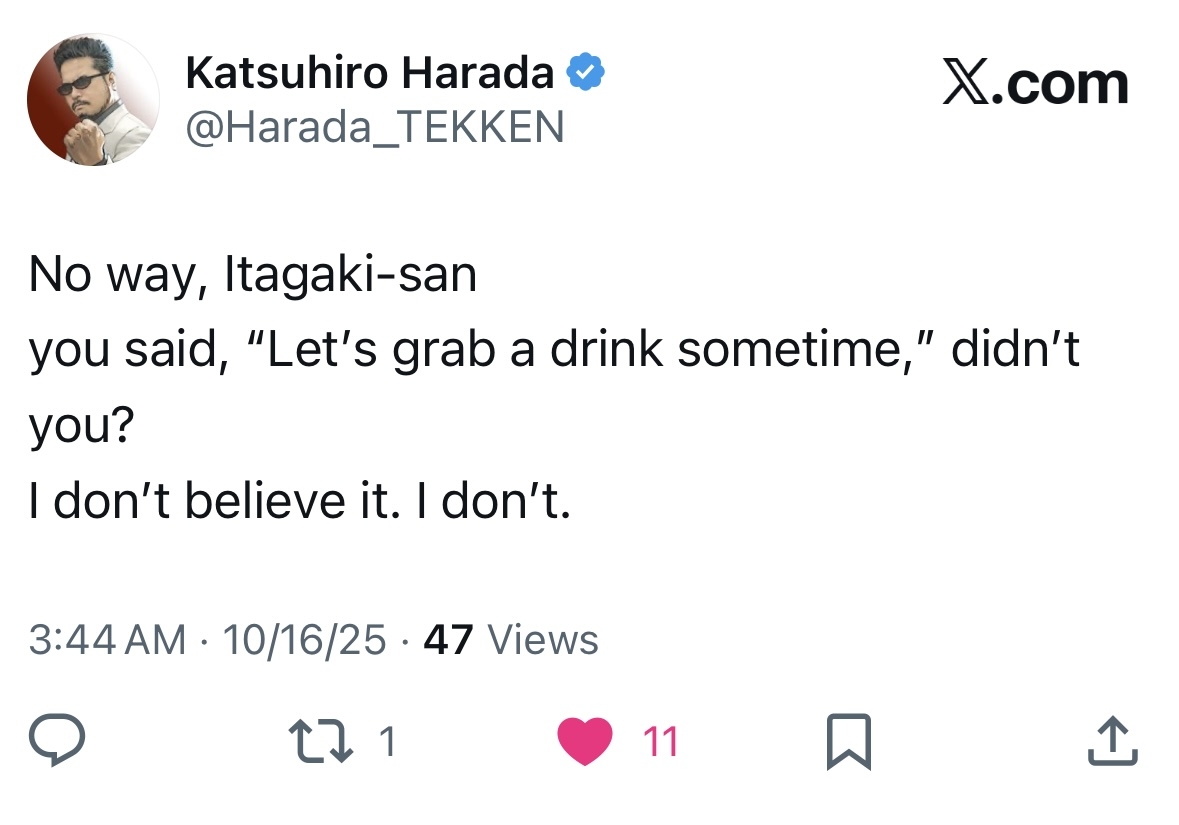1179x825 pixels.
Task: Click the 3:44 AM timestamp
Action: pos(107,640)
